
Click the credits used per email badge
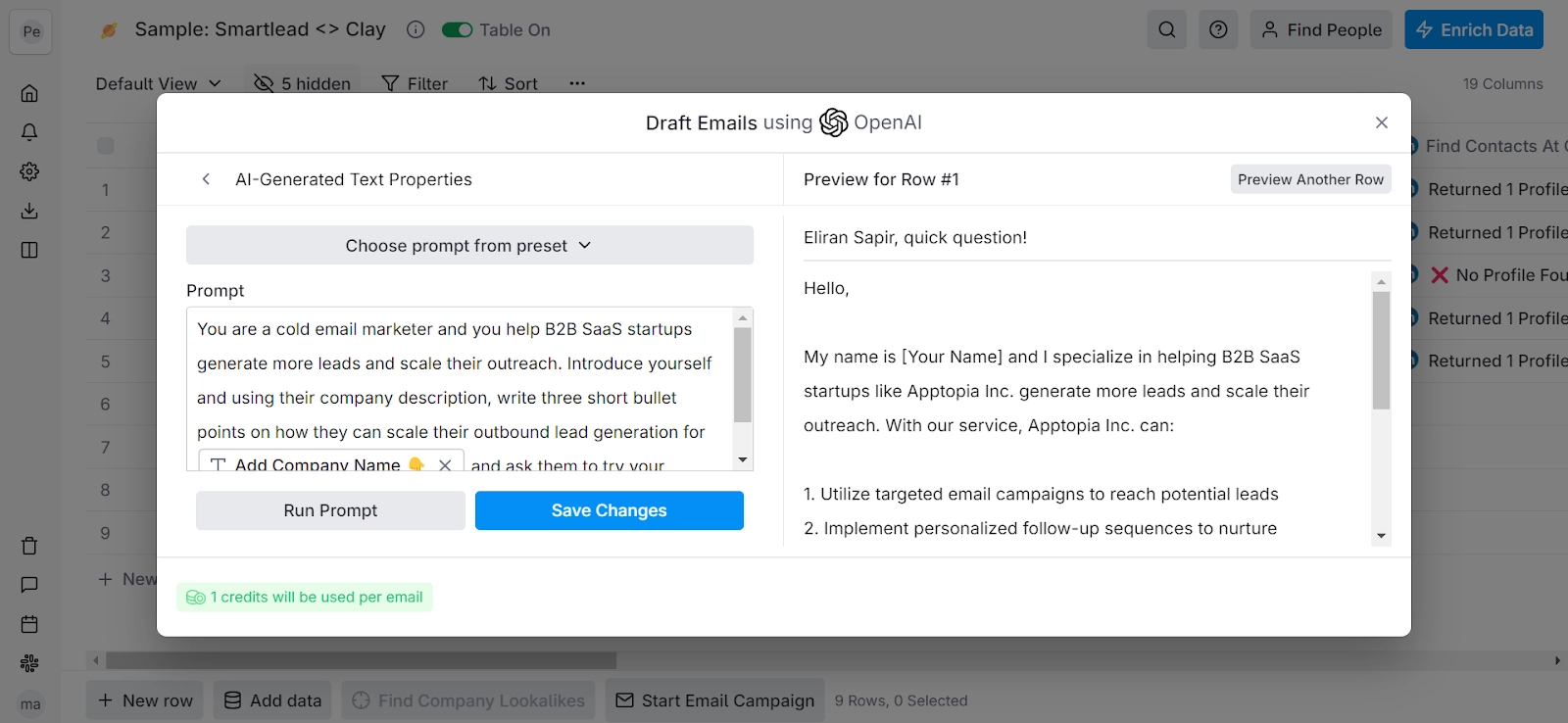(x=305, y=597)
